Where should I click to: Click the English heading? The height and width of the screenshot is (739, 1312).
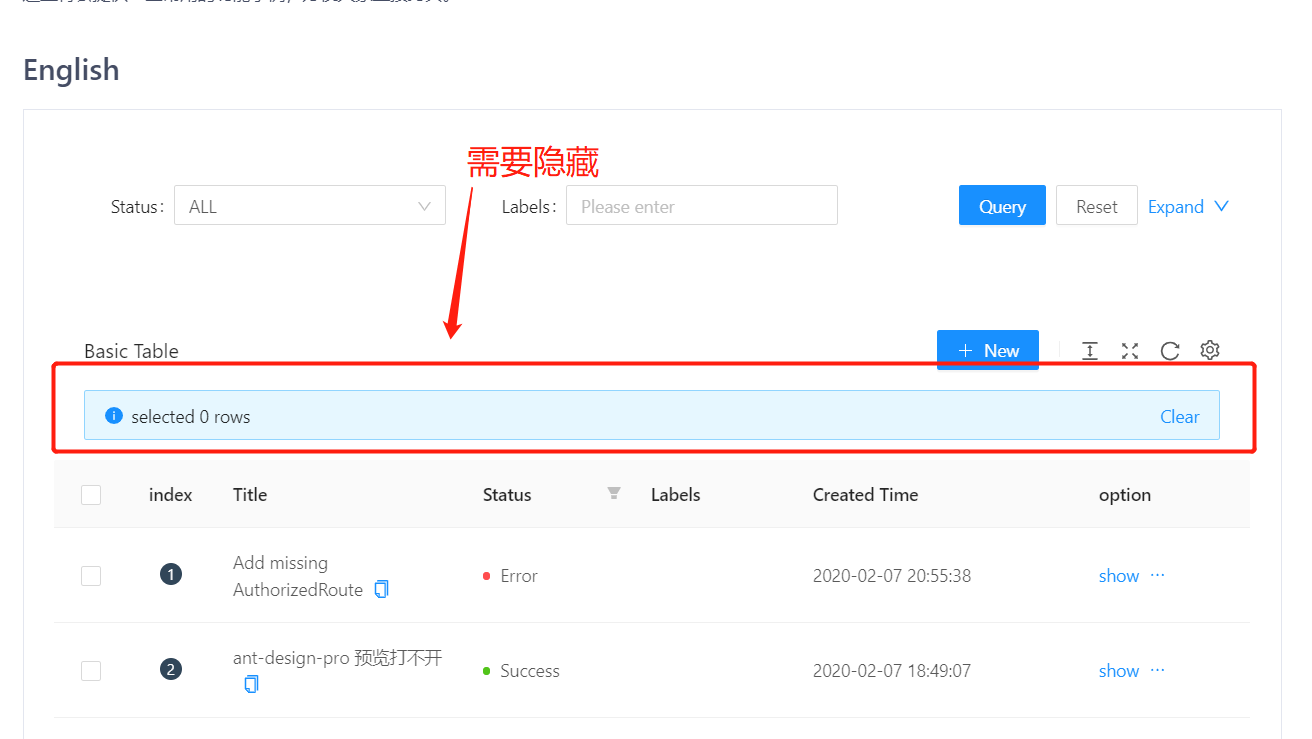point(70,69)
